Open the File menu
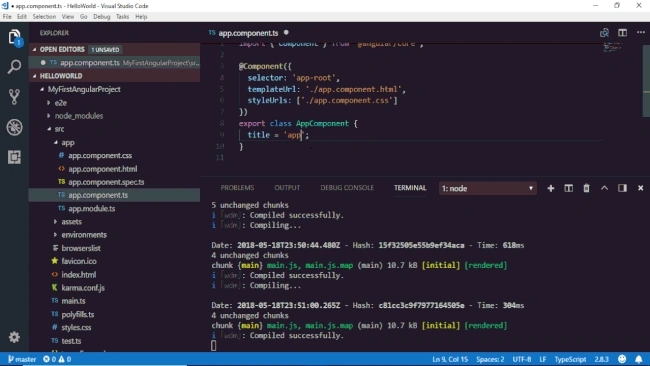 tap(7, 17)
